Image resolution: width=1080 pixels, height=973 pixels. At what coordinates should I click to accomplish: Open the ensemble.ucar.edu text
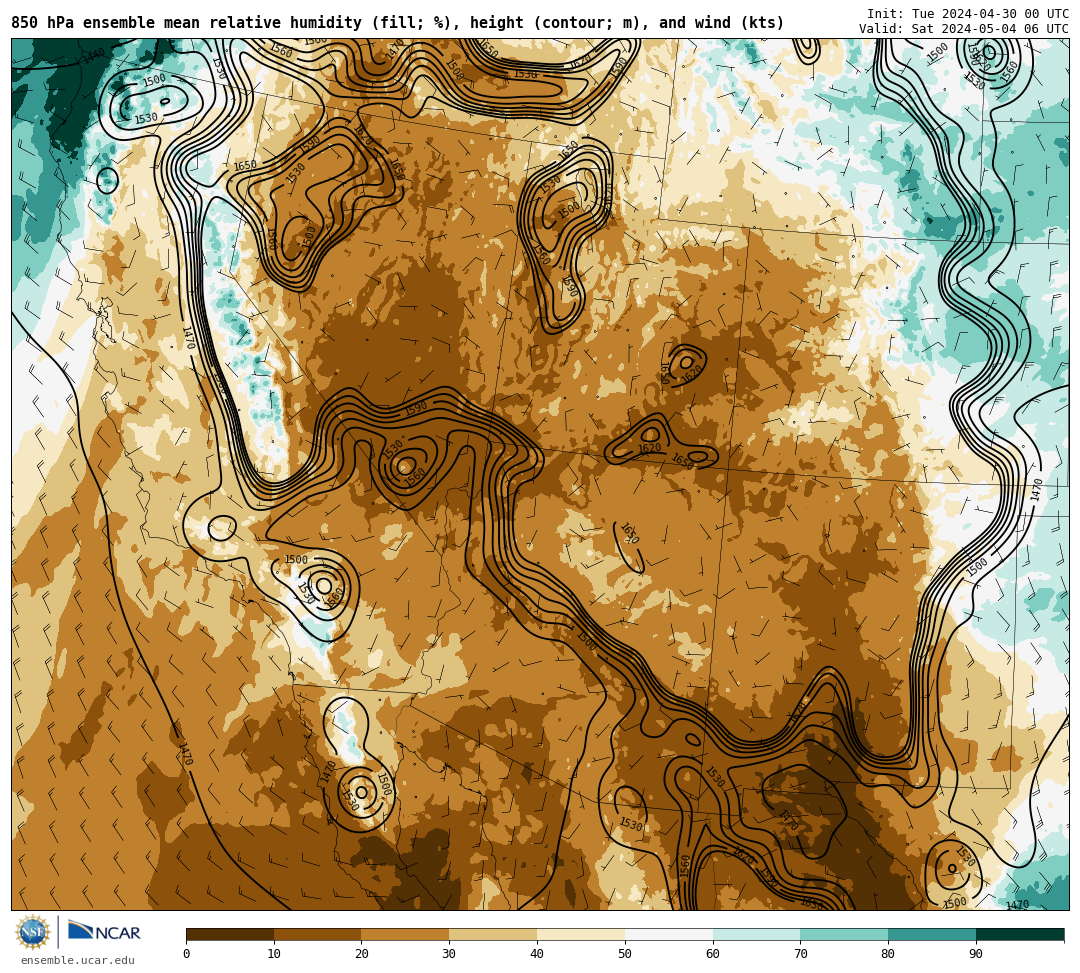(x=77, y=961)
